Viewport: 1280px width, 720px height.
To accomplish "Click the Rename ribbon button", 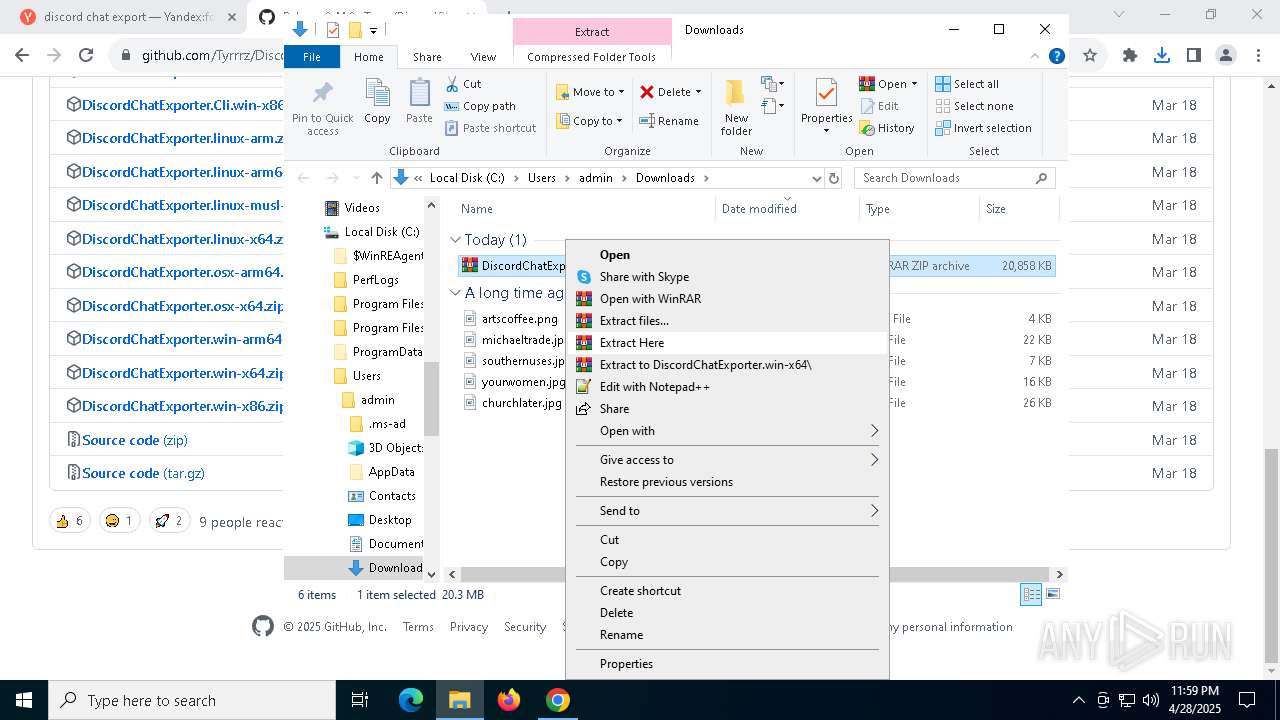I will 669,121.
